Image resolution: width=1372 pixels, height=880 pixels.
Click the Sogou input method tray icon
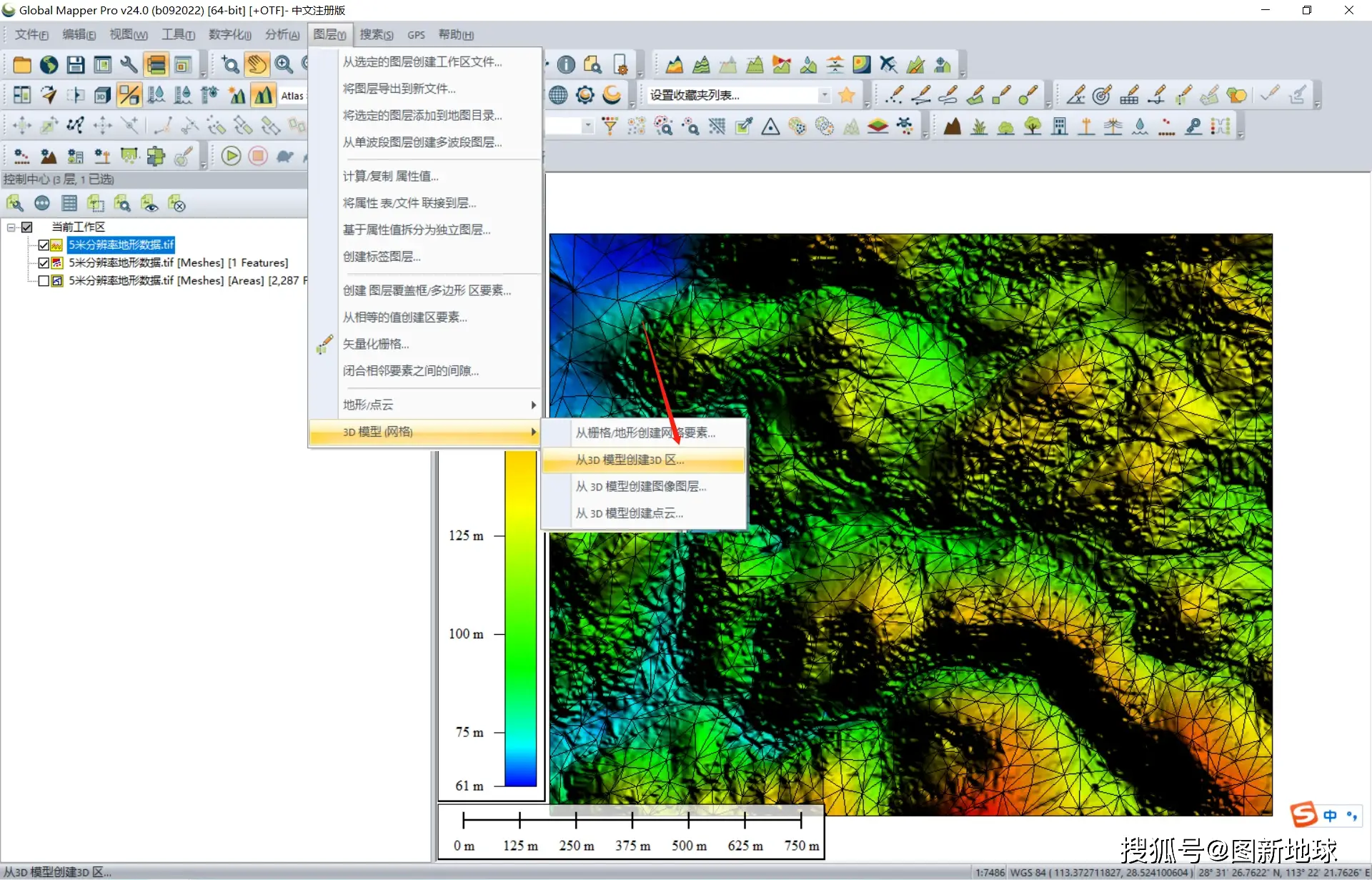[x=1303, y=815]
